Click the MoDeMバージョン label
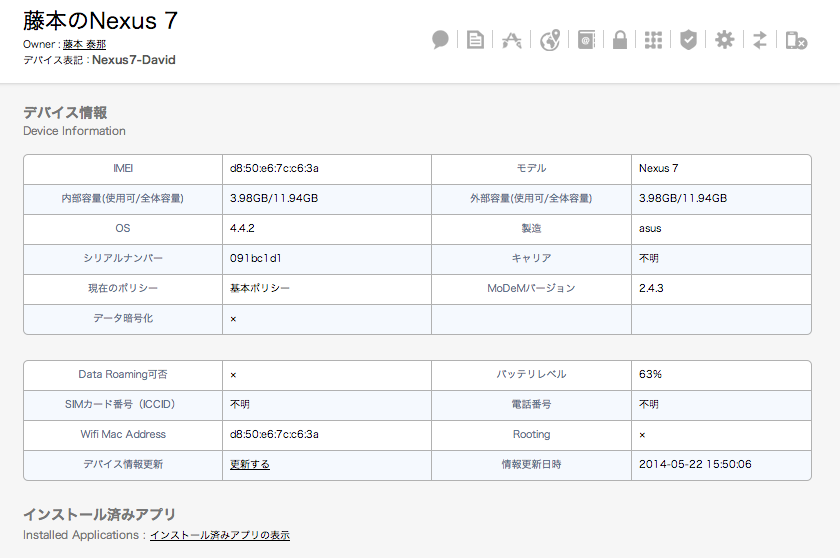Viewport: 840px width, 558px height. [531, 288]
